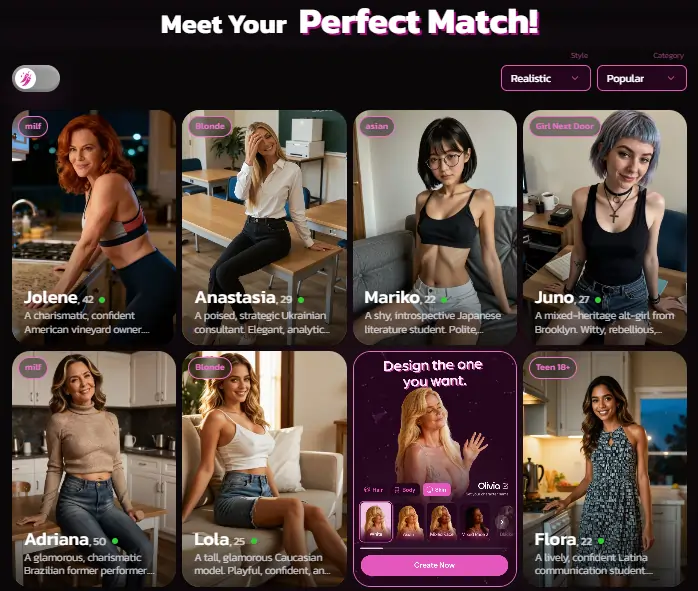
Task: Click the Blonde tag on Anastasia's card
Action: [210, 126]
